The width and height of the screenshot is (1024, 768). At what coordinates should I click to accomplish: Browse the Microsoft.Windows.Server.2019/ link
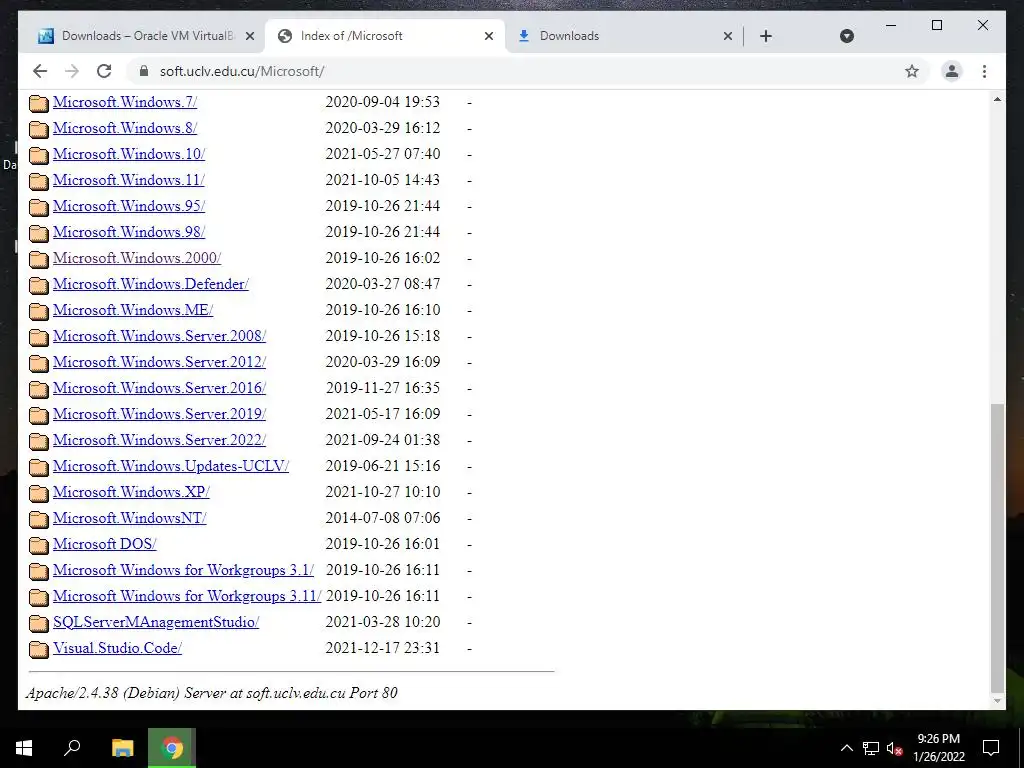159,414
